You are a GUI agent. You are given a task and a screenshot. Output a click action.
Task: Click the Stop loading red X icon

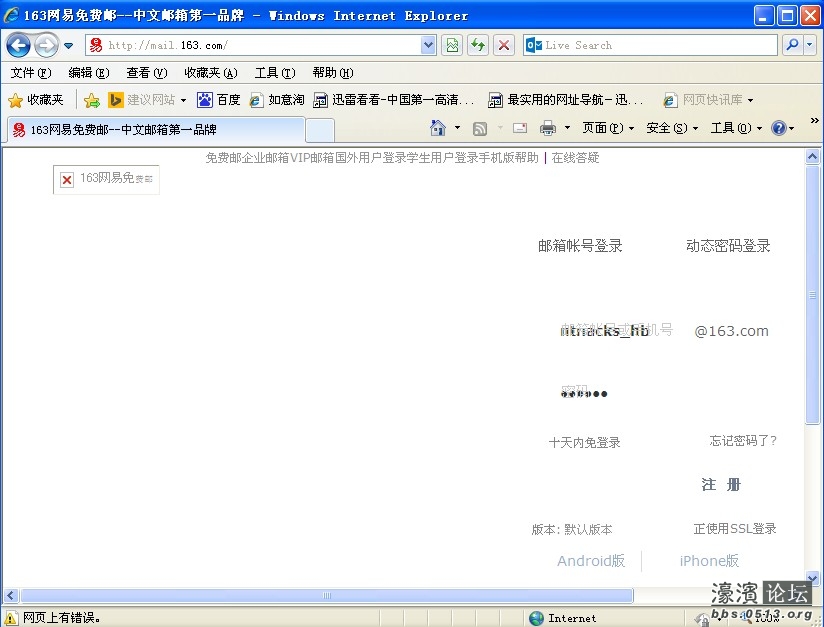pyautogui.click(x=504, y=45)
